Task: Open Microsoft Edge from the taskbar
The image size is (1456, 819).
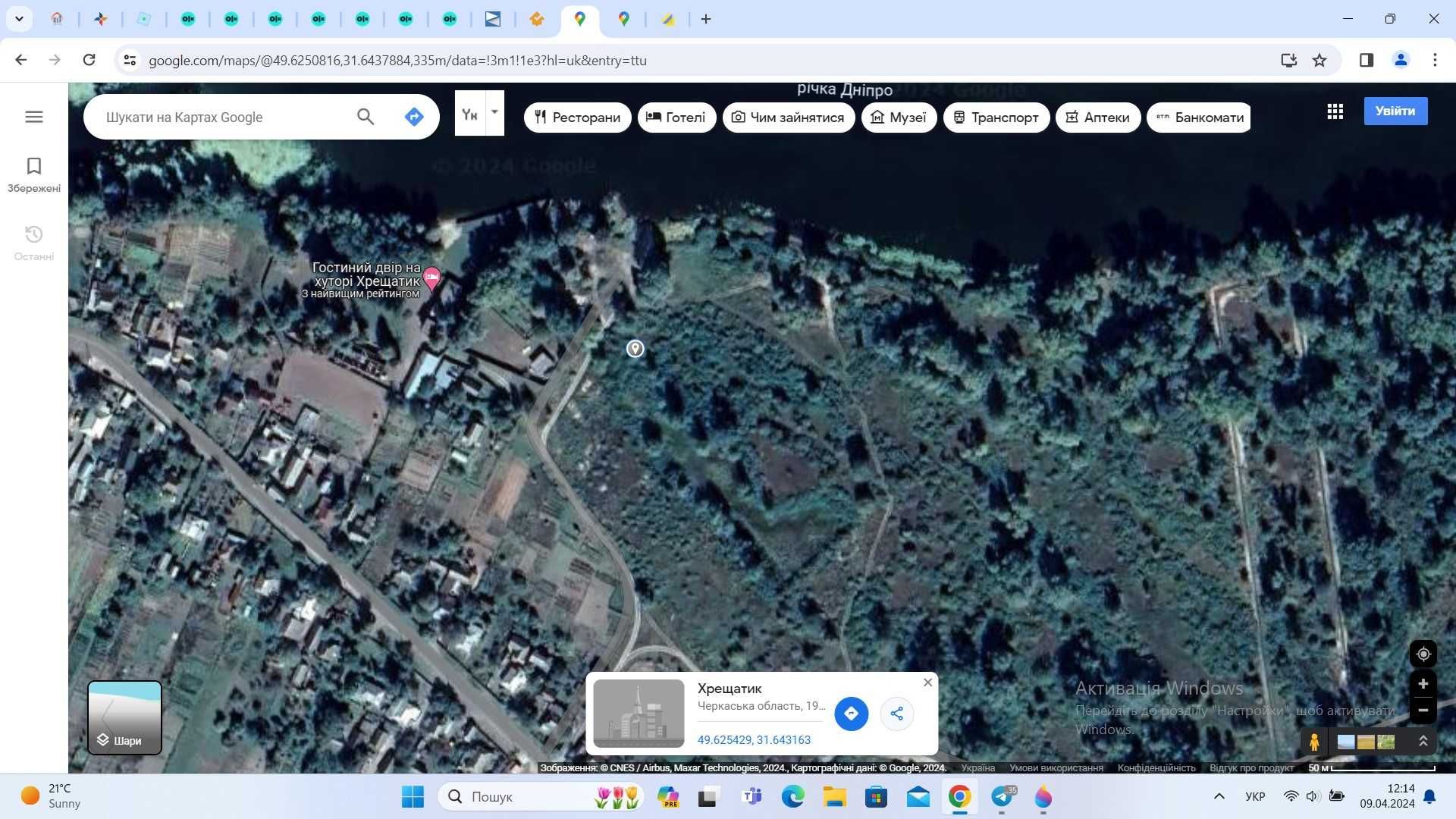Action: click(792, 797)
